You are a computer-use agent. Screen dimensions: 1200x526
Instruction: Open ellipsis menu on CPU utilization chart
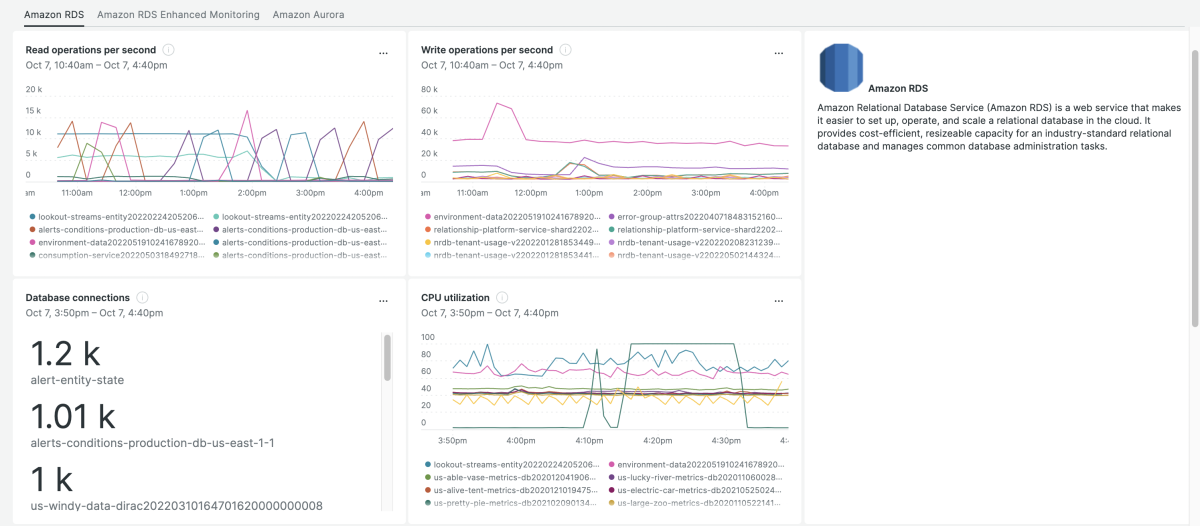(779, 300)
